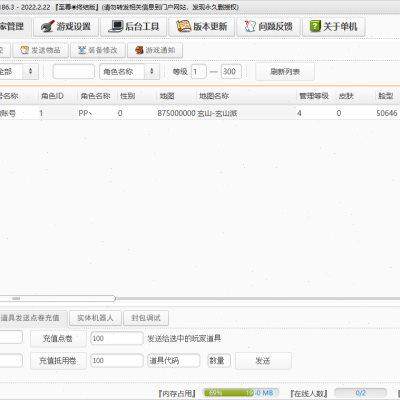This screenshot has width=400, height=400.
Task: Sort by the 地图 column header
Action: click(167, 96)
